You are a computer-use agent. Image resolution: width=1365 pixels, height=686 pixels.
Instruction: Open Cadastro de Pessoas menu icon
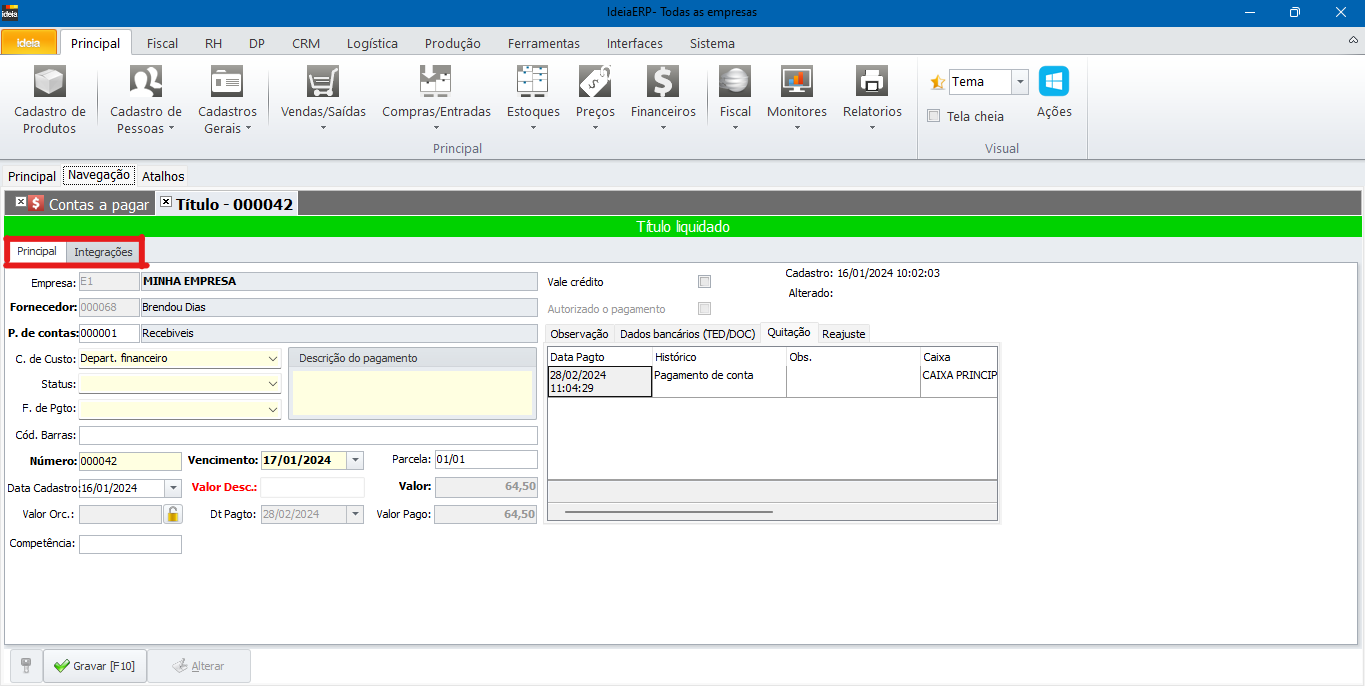pos(146,82)
